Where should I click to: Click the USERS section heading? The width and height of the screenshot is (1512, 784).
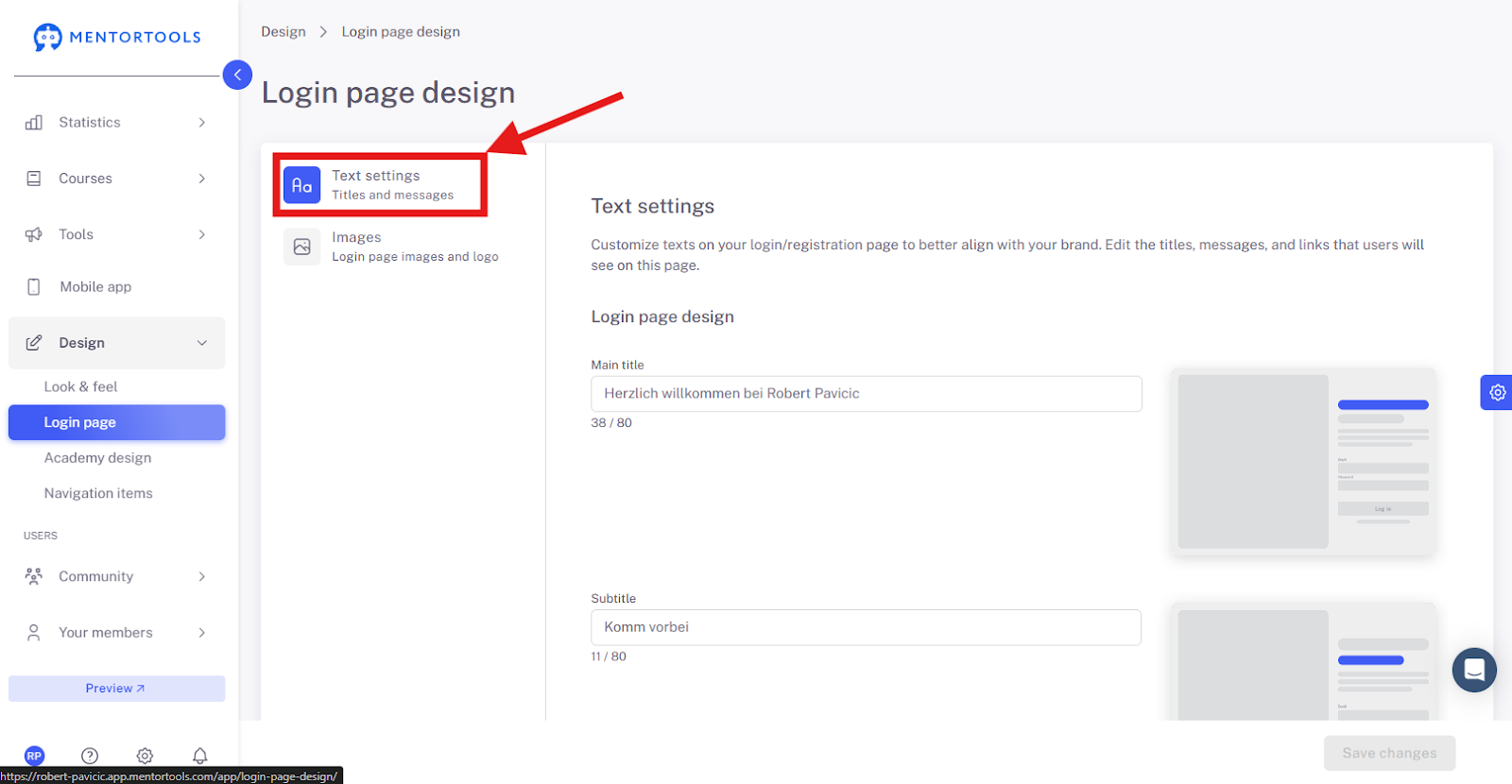(41, 536)
